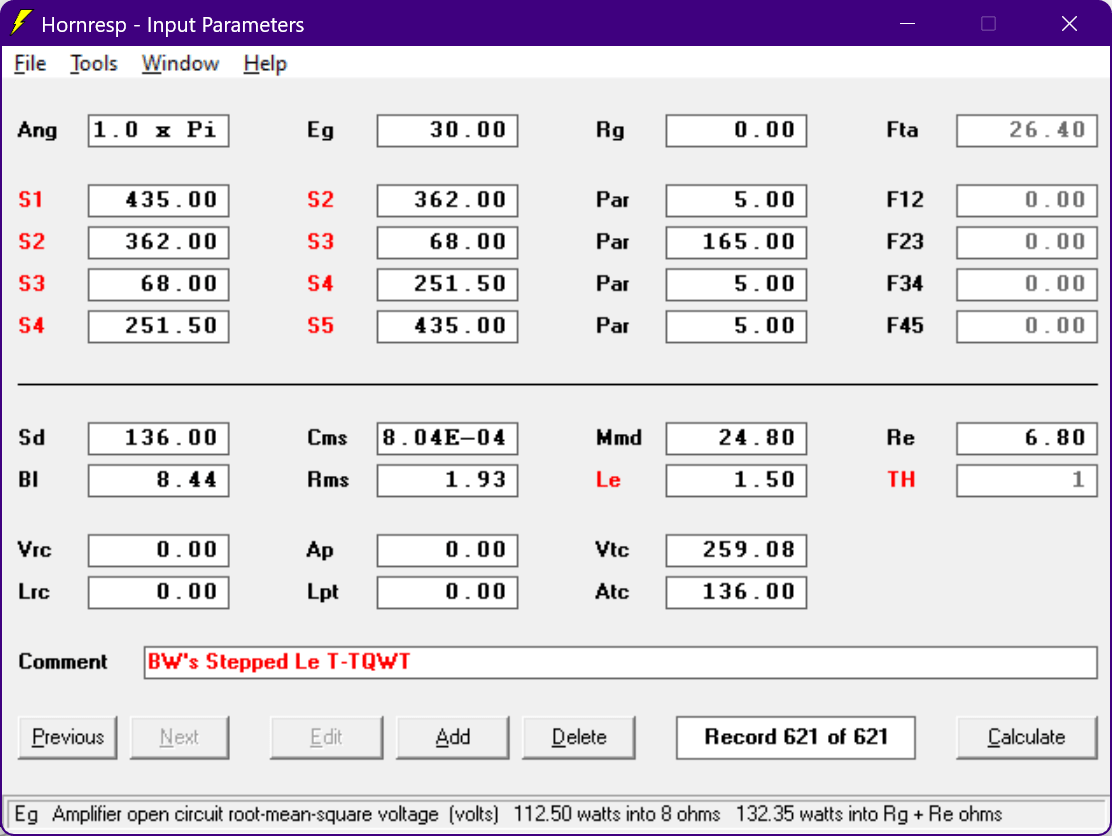Click the Par field showing 165.00
Image resolution: width=1112 pixels, height=836 pixels.
(736, 242)
